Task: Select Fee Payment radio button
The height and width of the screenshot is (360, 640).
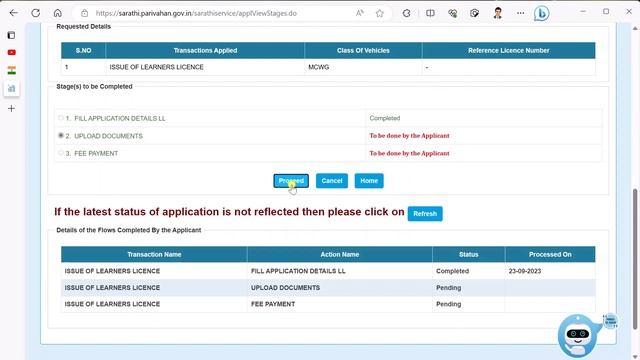Action: (x=61, y=153)
